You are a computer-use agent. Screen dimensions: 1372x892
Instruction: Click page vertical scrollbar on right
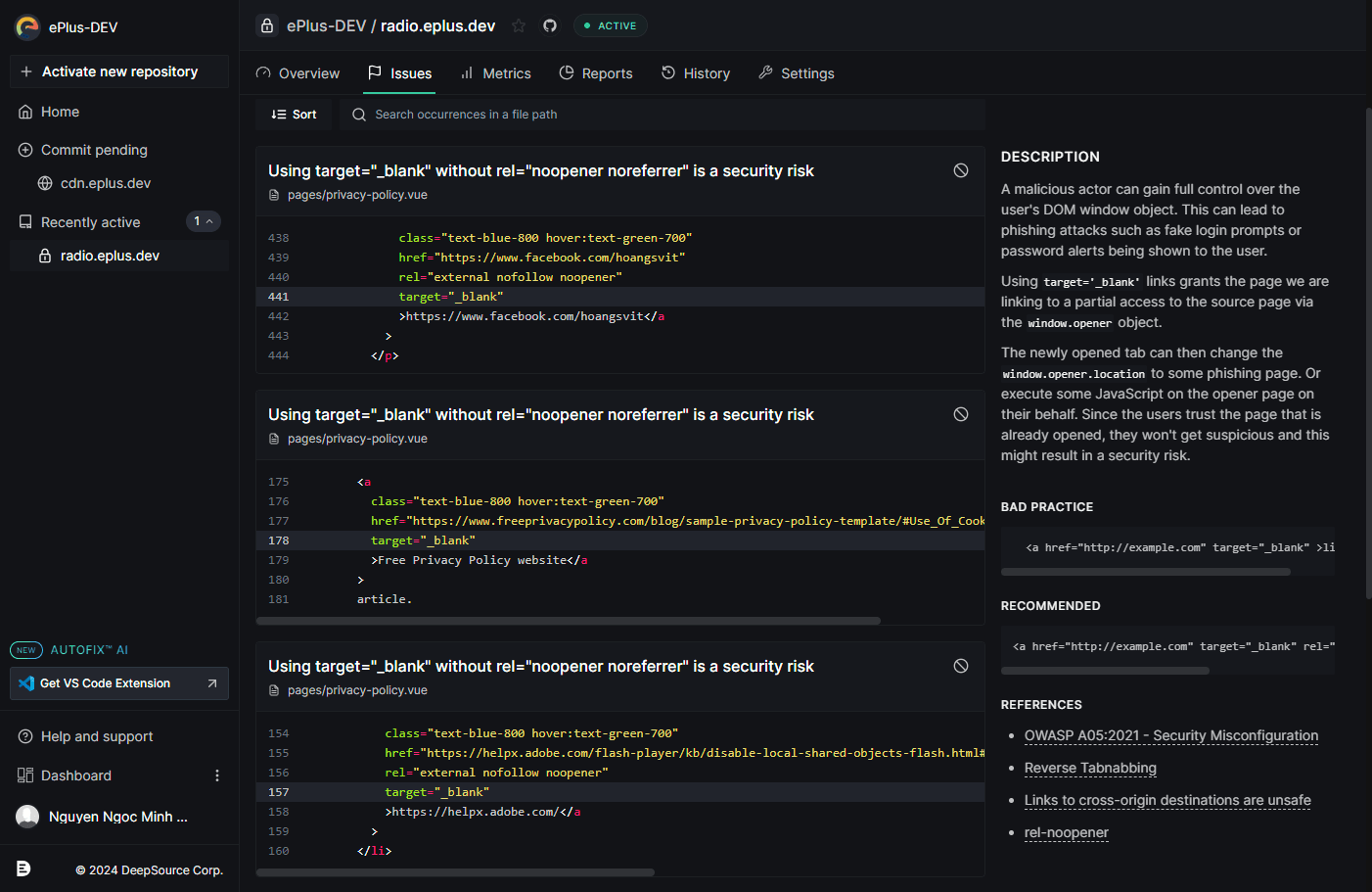click(x=1368, y=352)
